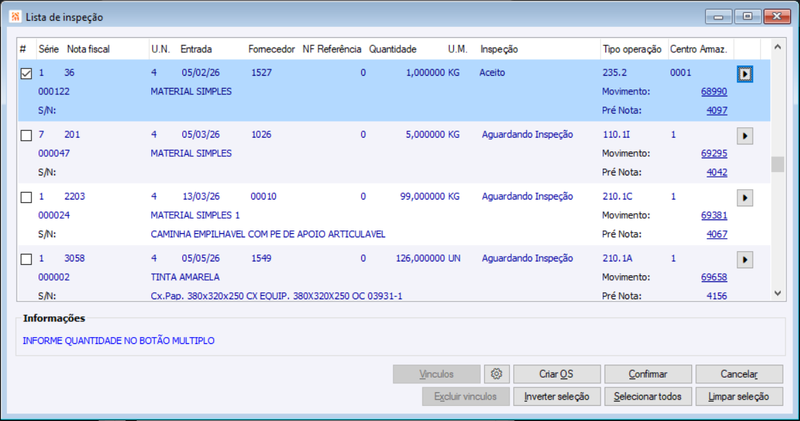800x421 pixels.
Task: Click the TINTA AMARELA description
Action: 185,277
